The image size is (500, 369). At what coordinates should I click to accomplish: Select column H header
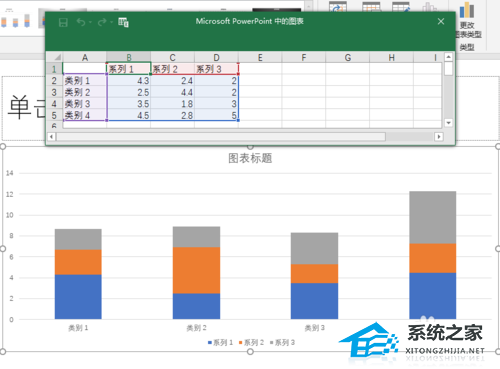point(391,58)
